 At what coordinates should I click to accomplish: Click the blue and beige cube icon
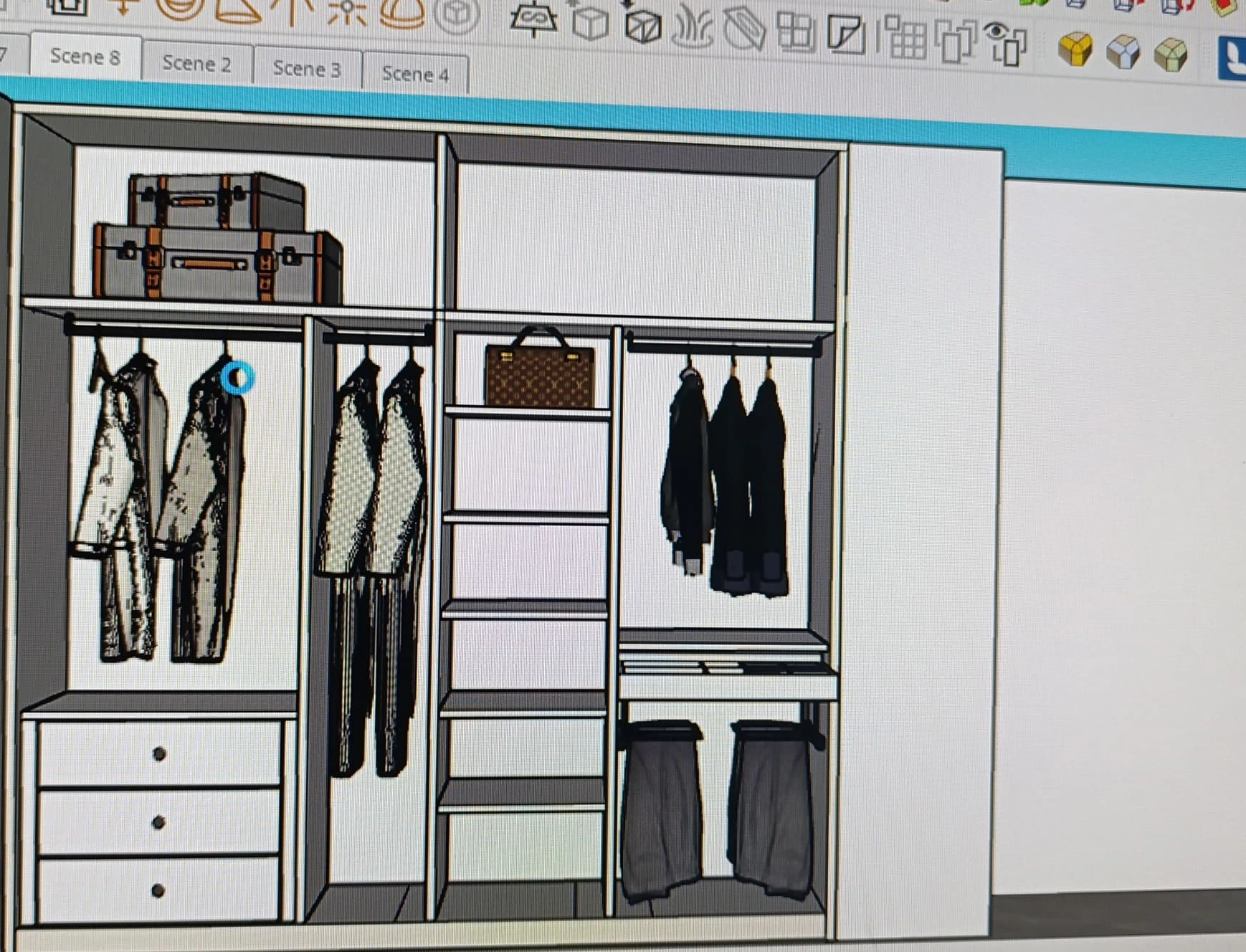tap(1123, 52)
